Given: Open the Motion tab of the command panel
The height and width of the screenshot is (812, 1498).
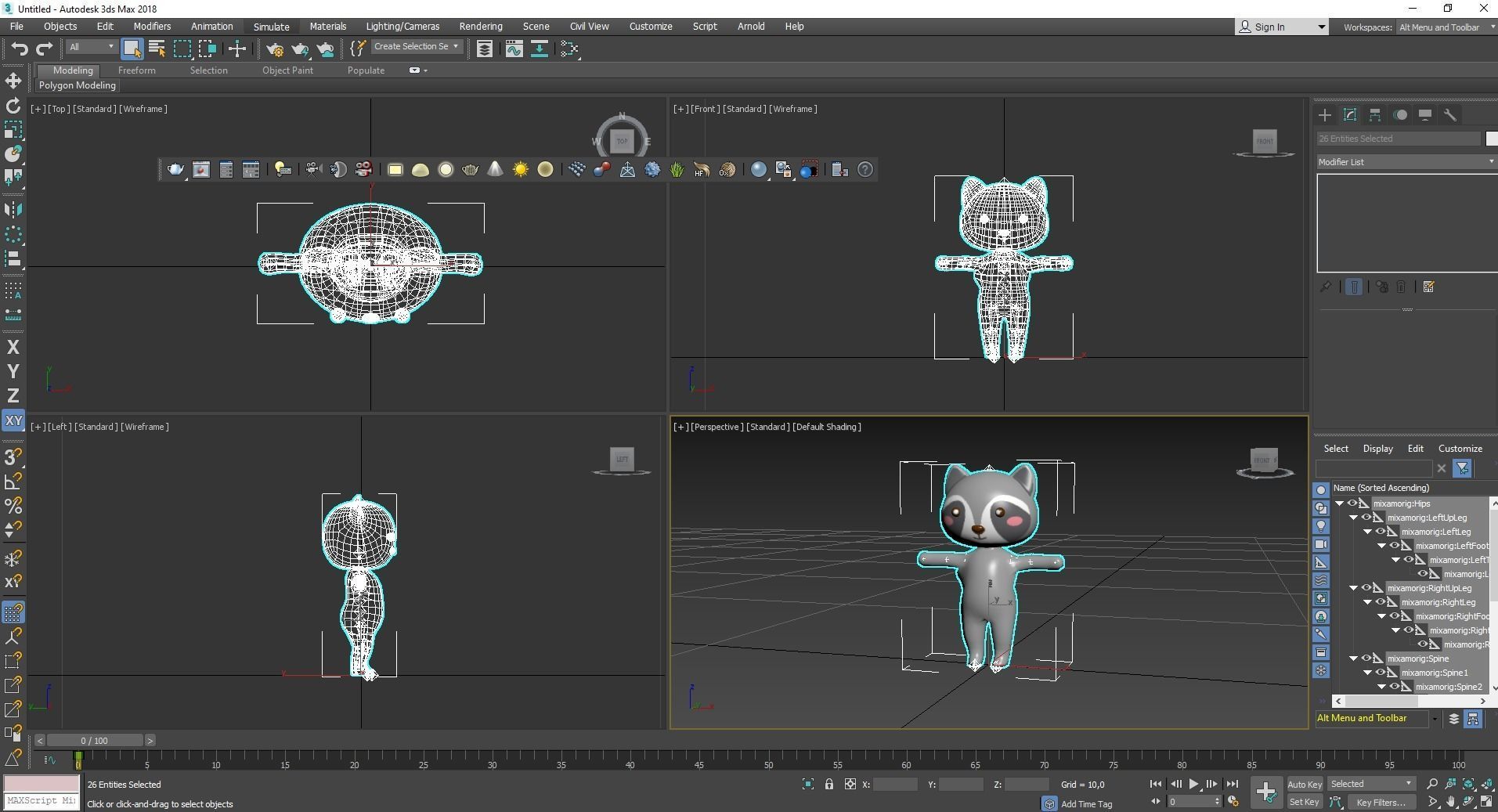Looking at the screenshot, I should click(x=1400, y=115).
